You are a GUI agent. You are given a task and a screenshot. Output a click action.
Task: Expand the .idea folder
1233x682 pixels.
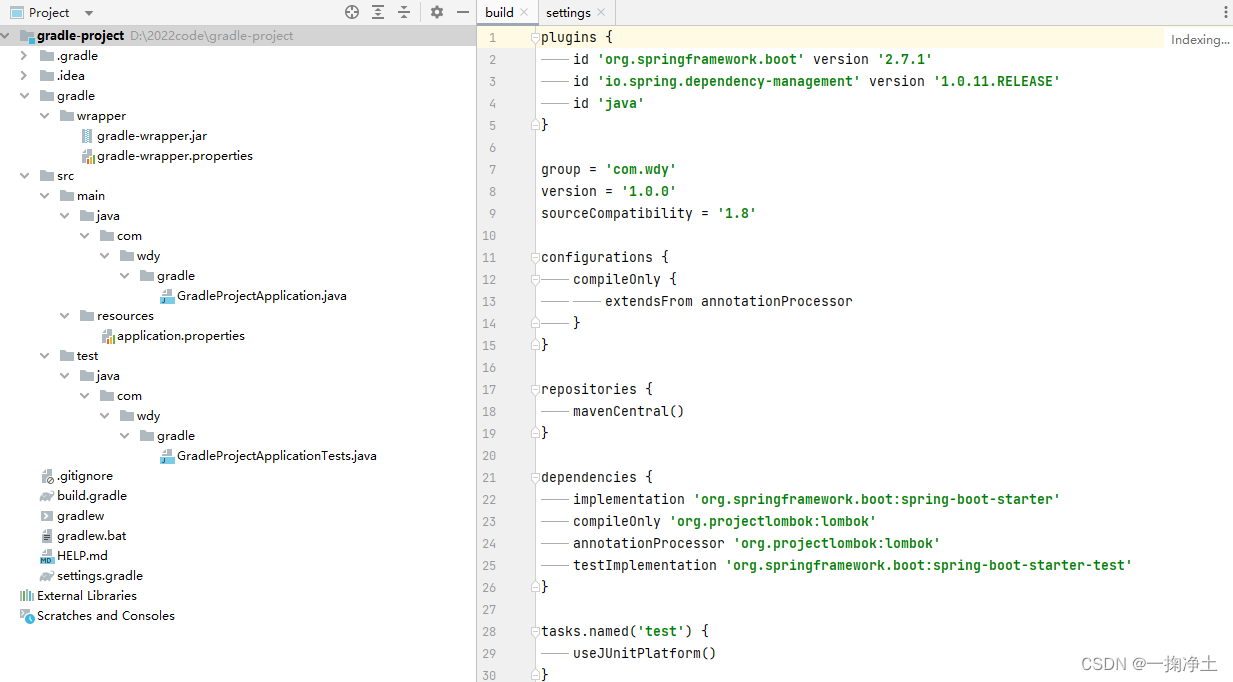coord(24,76)
